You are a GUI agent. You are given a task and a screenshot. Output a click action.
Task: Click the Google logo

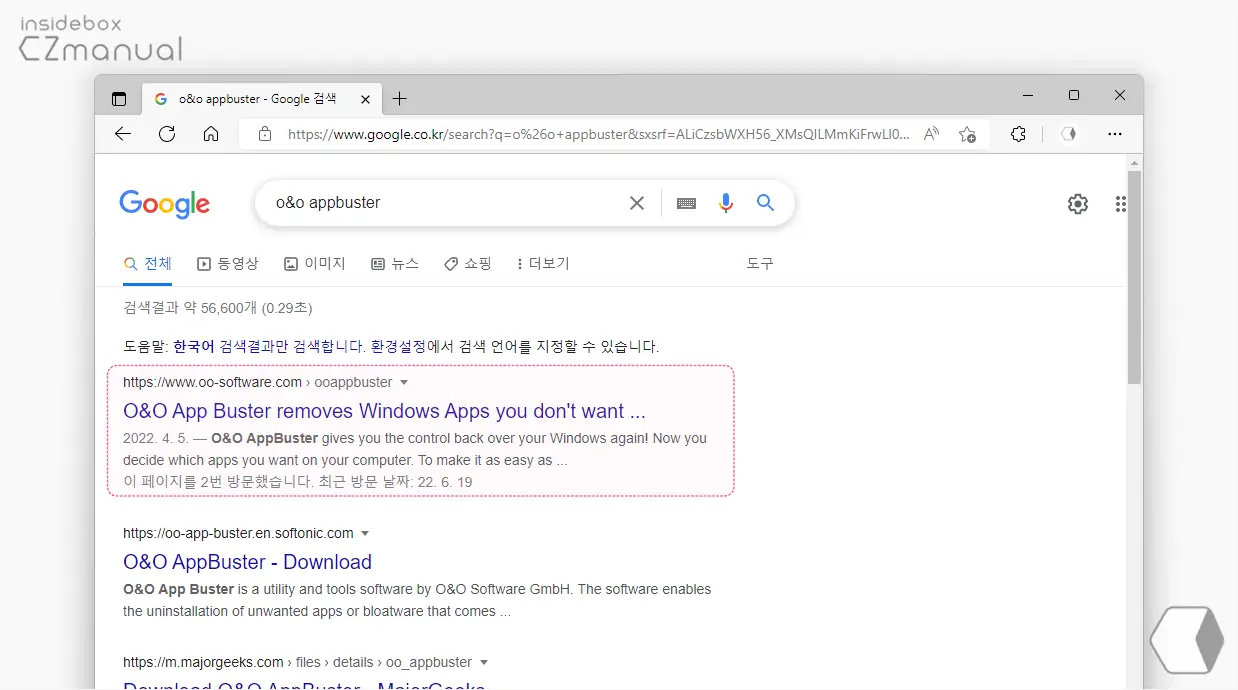click(x=165, y=203)
